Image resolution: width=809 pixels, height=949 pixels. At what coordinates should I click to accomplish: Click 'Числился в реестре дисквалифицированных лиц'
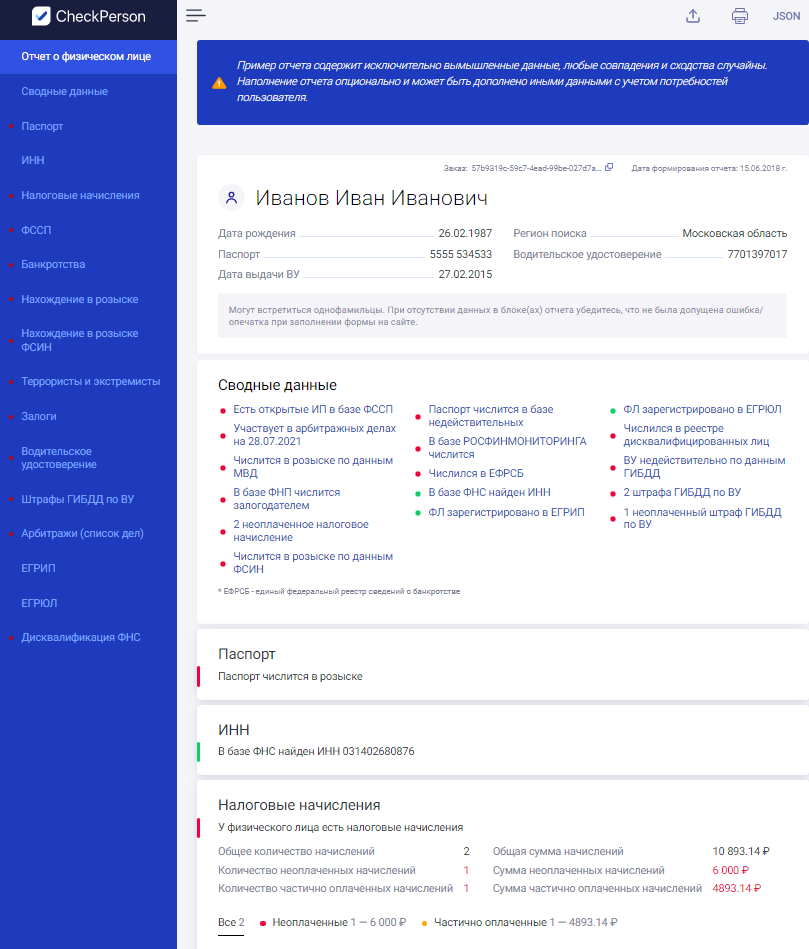pyautogui.click(x=696, y=435)
